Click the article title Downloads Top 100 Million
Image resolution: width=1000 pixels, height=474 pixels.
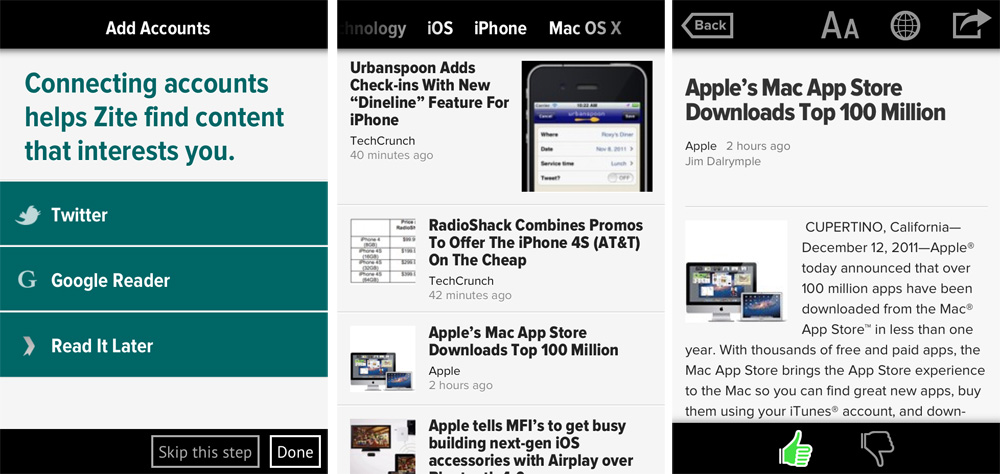(x=815, y=100)
